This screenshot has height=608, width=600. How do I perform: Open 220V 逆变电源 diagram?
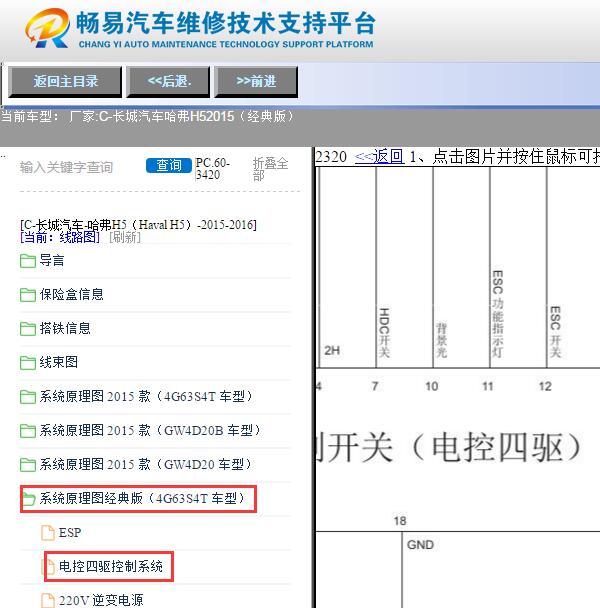101,600
